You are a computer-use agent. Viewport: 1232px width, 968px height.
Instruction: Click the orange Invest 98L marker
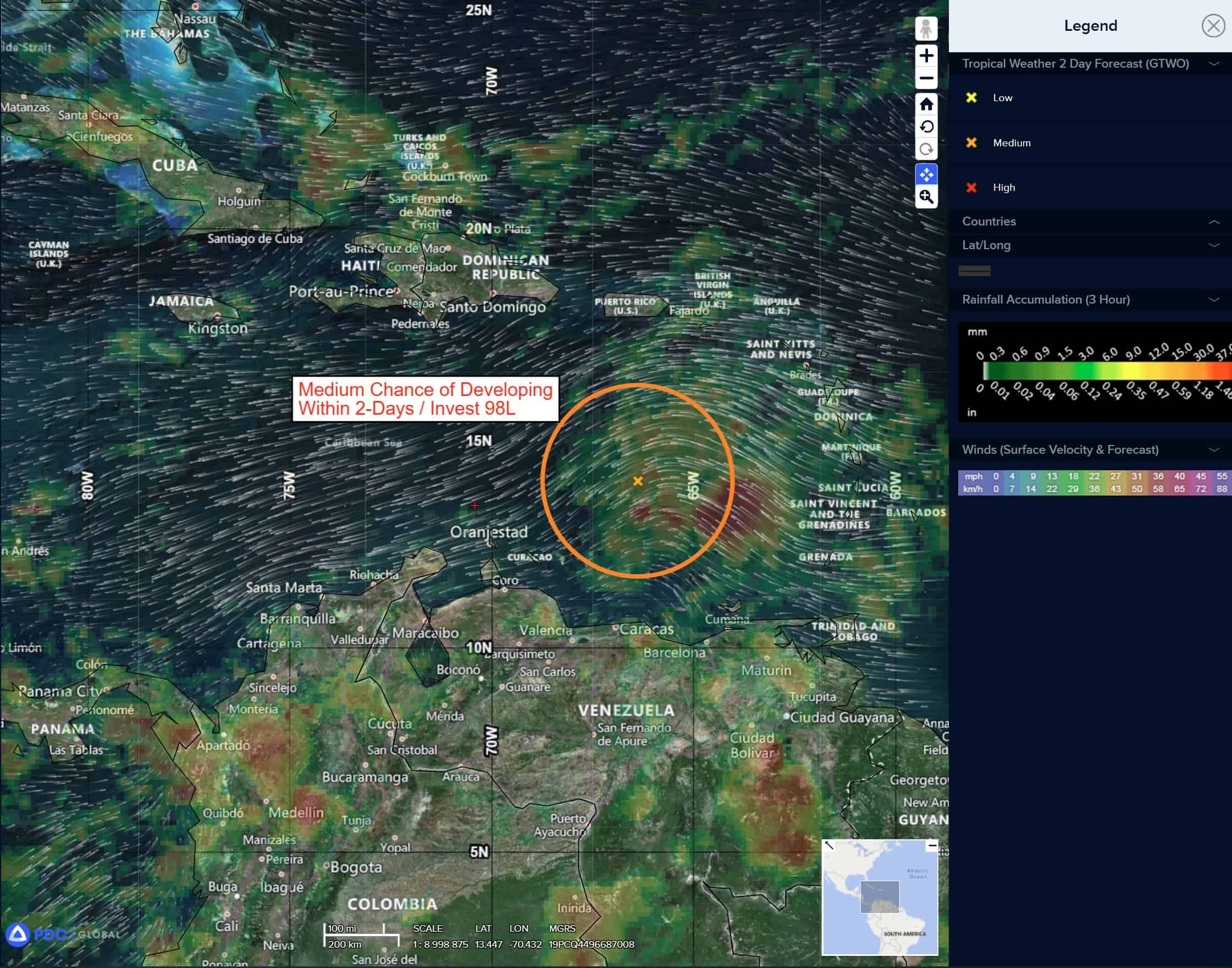(x=638, y=481)
